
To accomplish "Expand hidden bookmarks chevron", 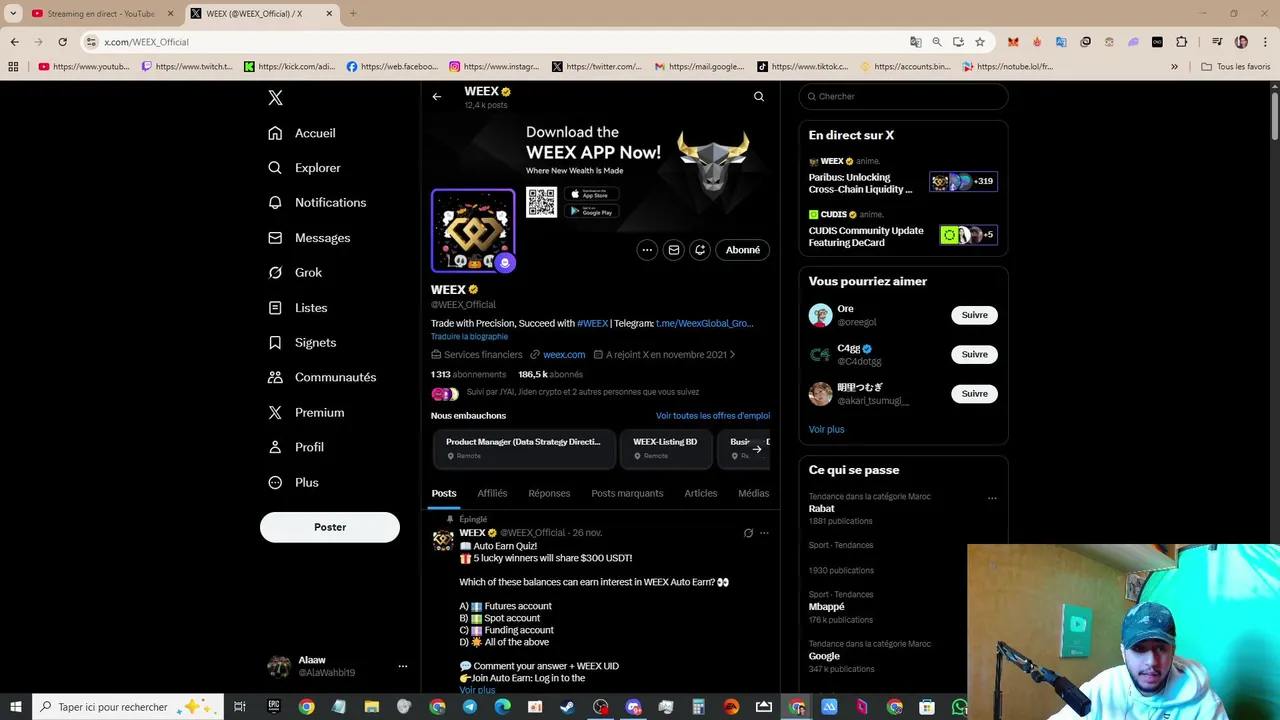I will pyautogui.click(x=1174, y=67).
